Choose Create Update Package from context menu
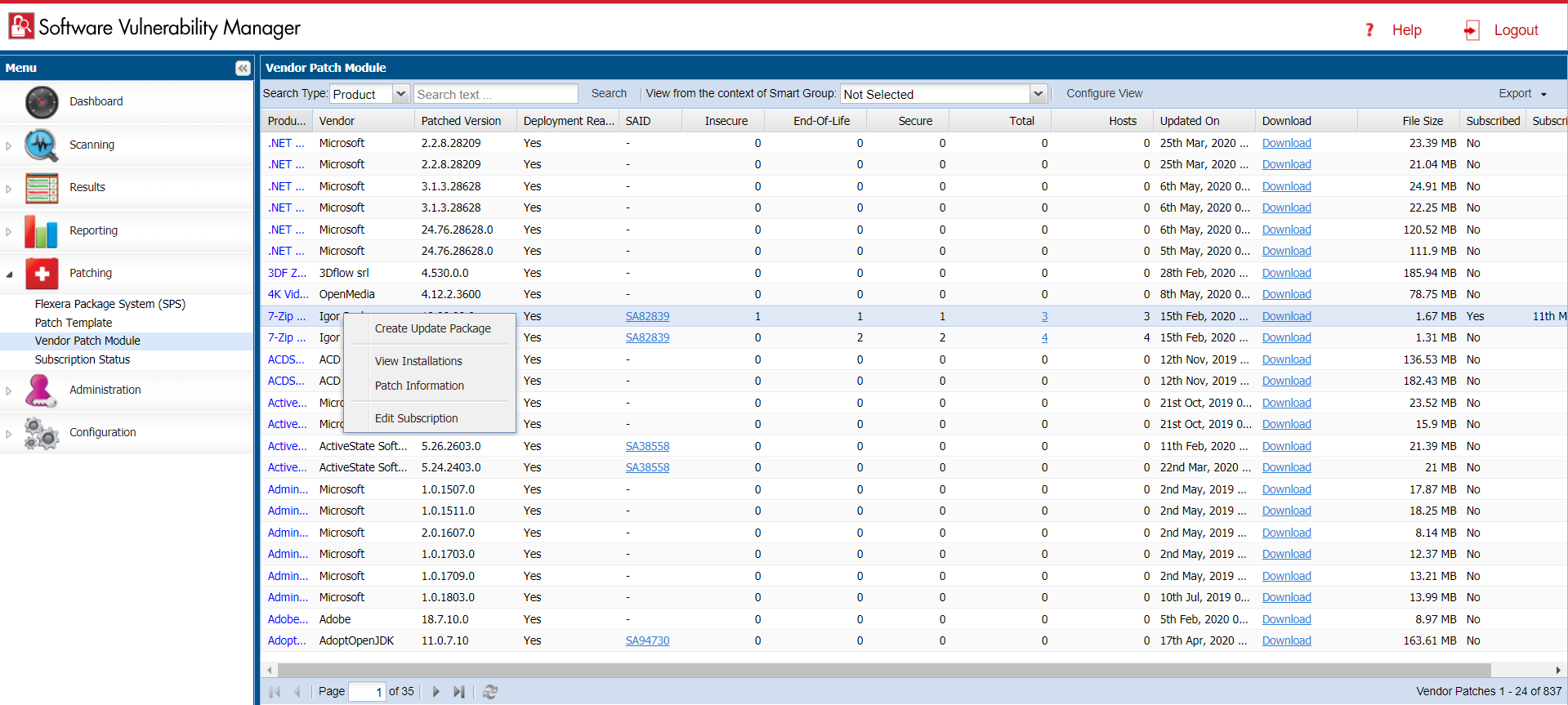Image resolution: width=1568 pixels, height=705 pixels. [432, 328]
